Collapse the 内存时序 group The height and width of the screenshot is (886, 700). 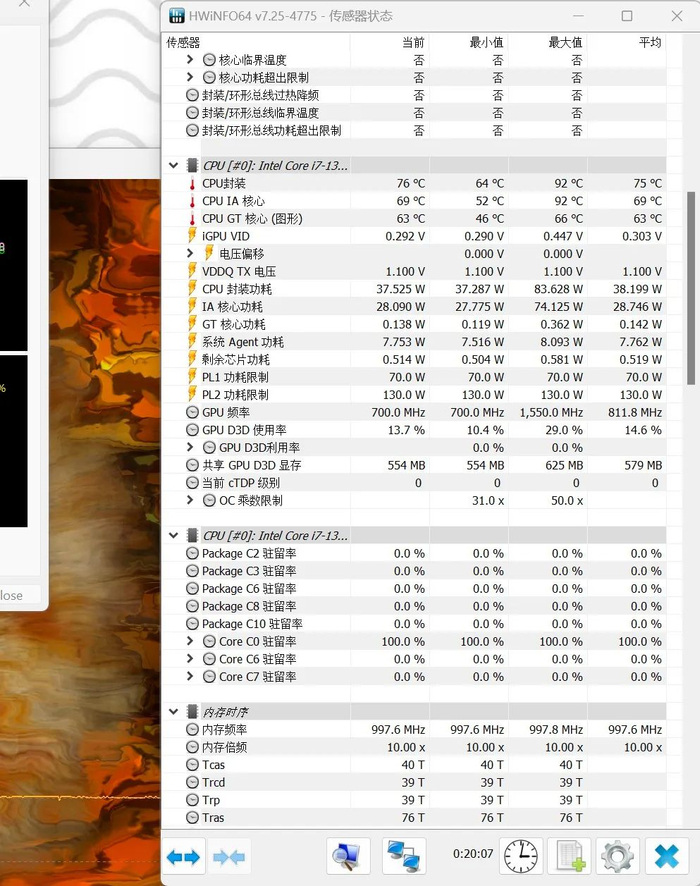[x=173, y=712]
